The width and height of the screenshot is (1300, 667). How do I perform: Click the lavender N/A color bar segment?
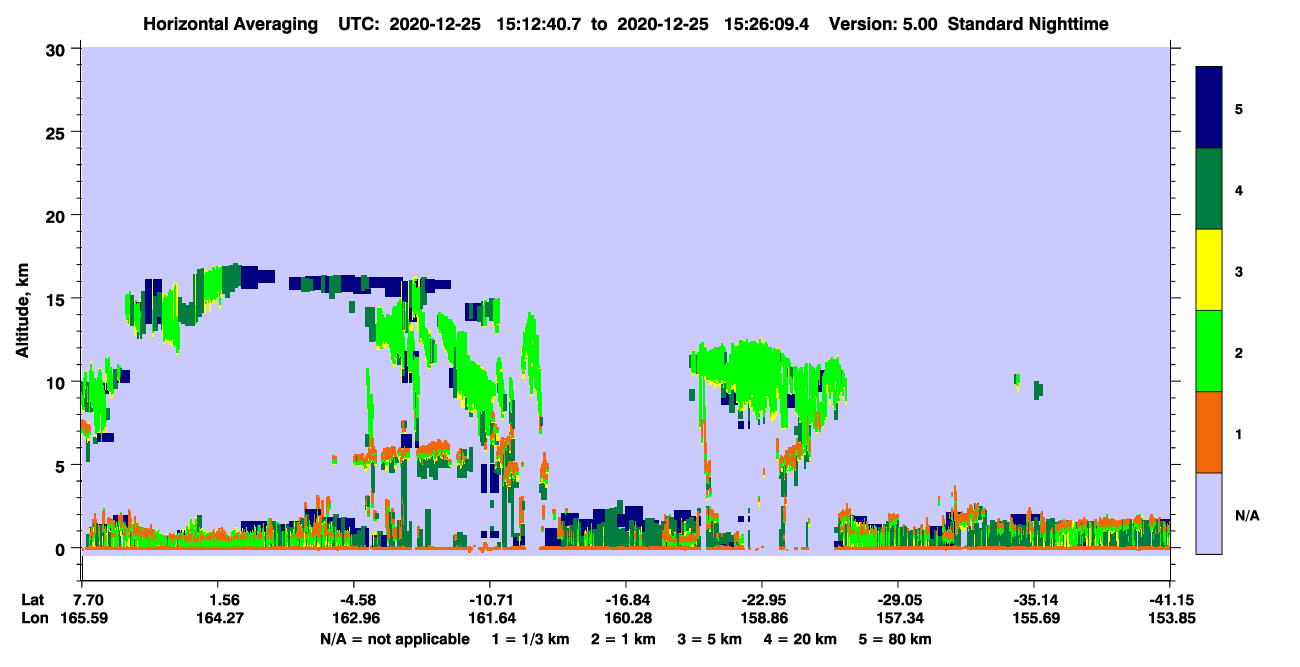[x=1209, y=513]
